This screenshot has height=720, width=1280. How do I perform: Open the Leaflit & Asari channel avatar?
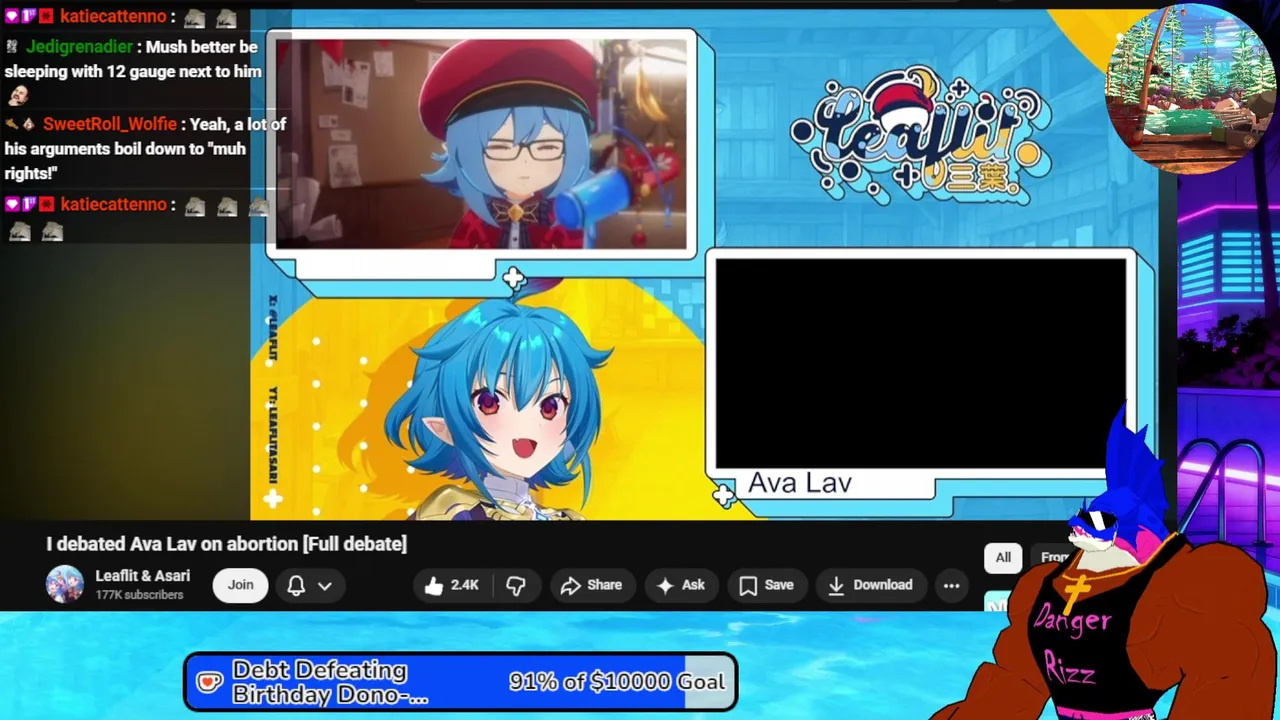click(65, 585)
